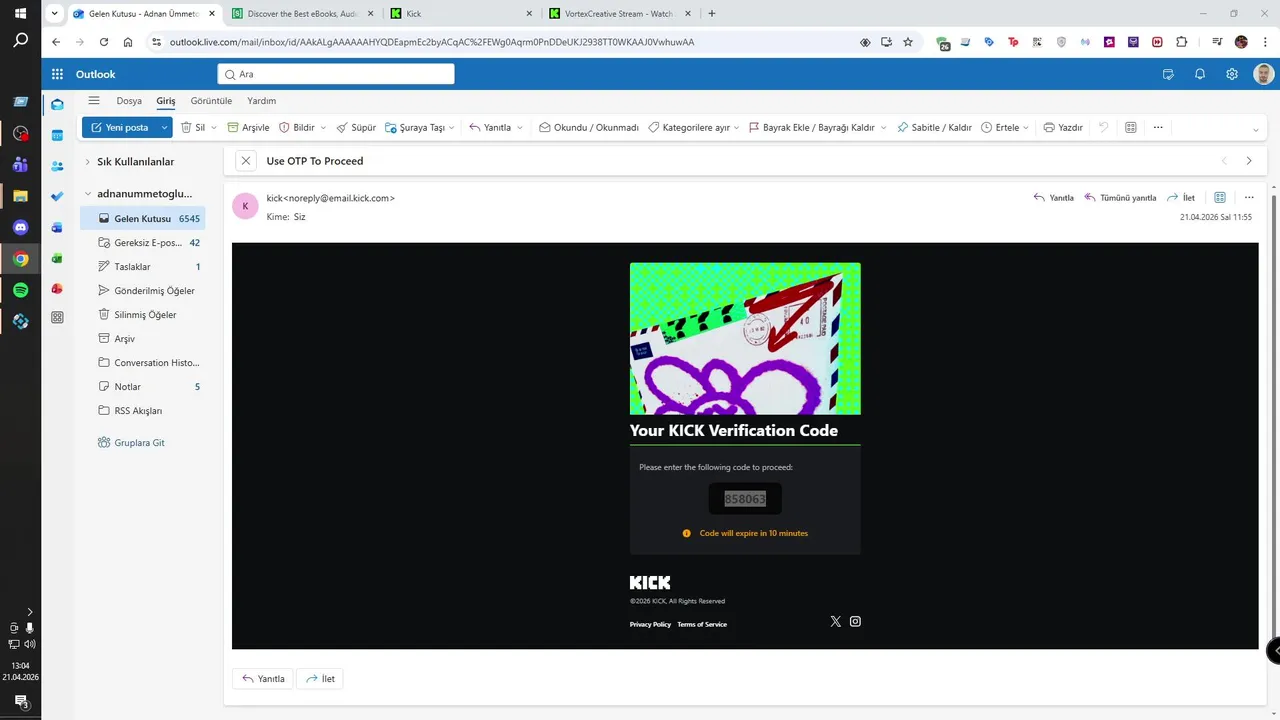Click the Instagram icon in KICK email
1280x720 pixels.
pos(855,621)
